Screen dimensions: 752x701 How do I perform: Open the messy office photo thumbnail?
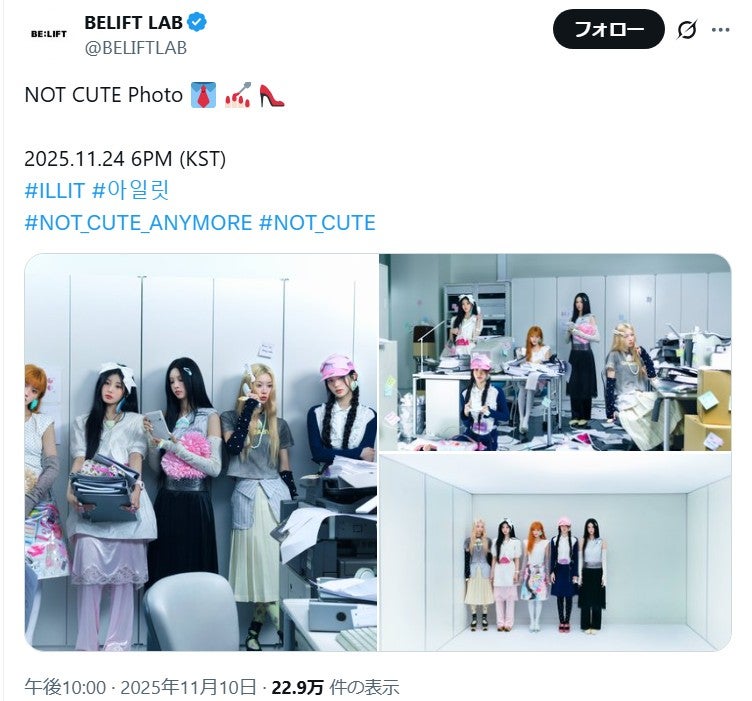(555, 352)
